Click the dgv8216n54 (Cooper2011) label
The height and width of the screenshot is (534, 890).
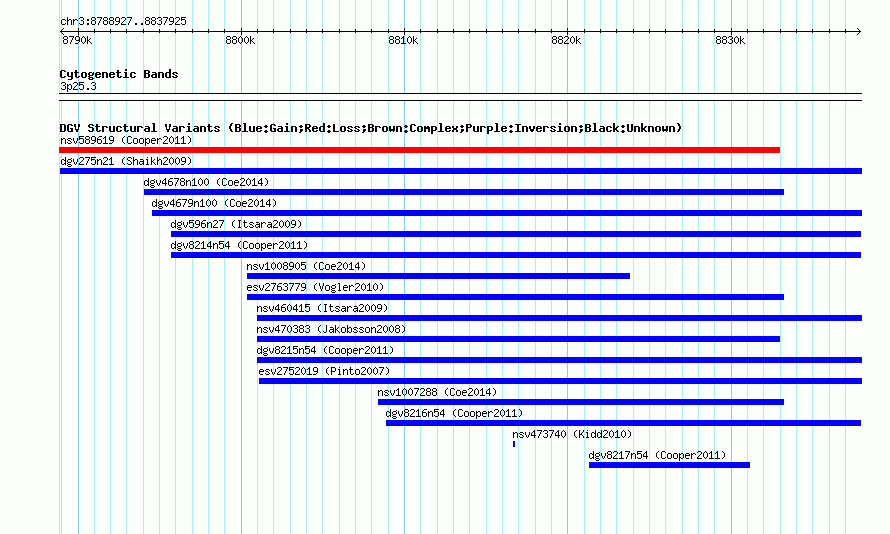(x=454, y=413)
